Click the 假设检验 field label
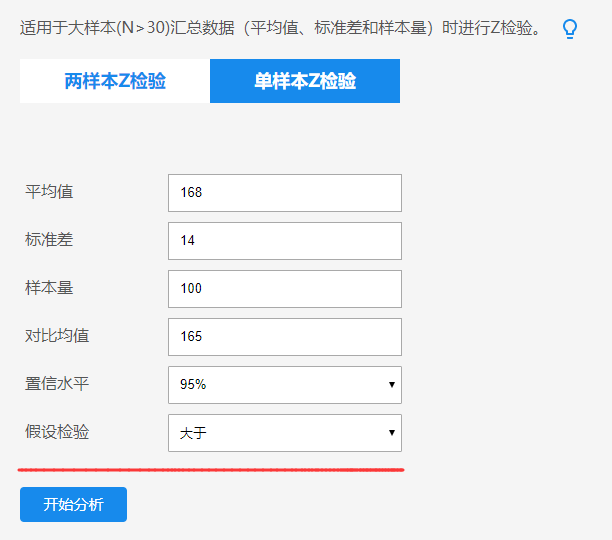 point(57,432)
